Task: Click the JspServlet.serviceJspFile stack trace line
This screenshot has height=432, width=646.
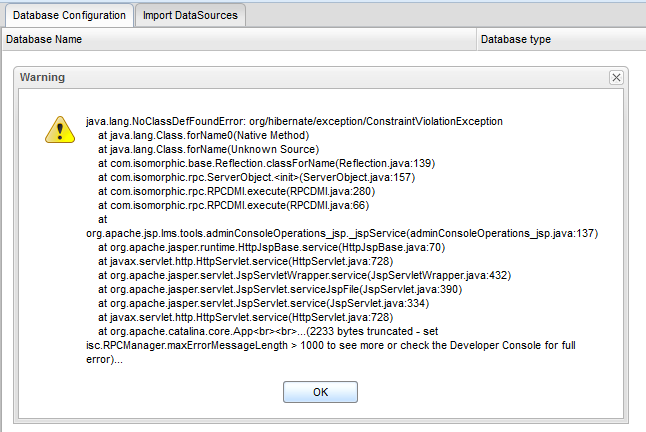Action: click(x=296, y=288)
